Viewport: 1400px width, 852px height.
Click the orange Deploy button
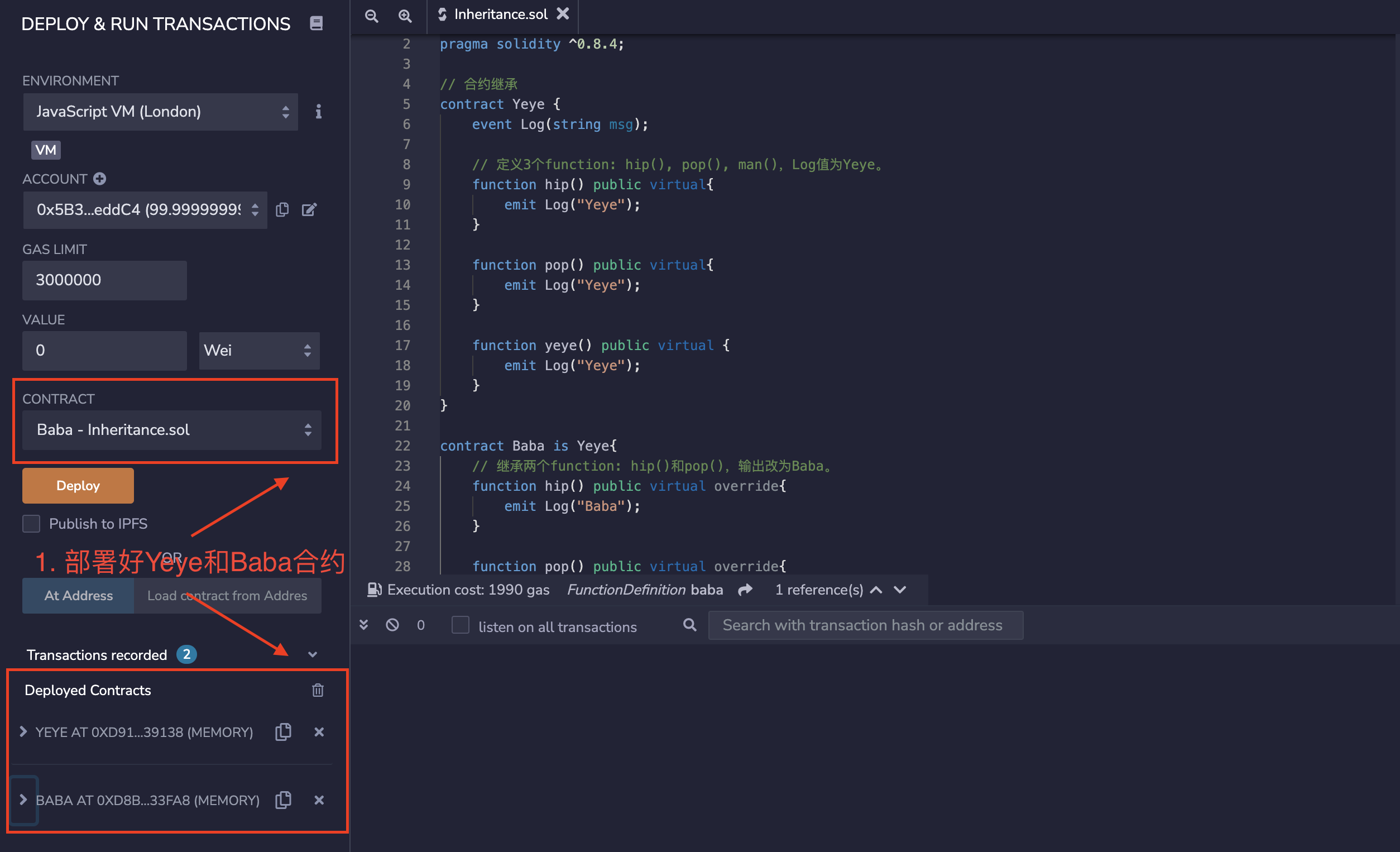click(x=78, y=485)
